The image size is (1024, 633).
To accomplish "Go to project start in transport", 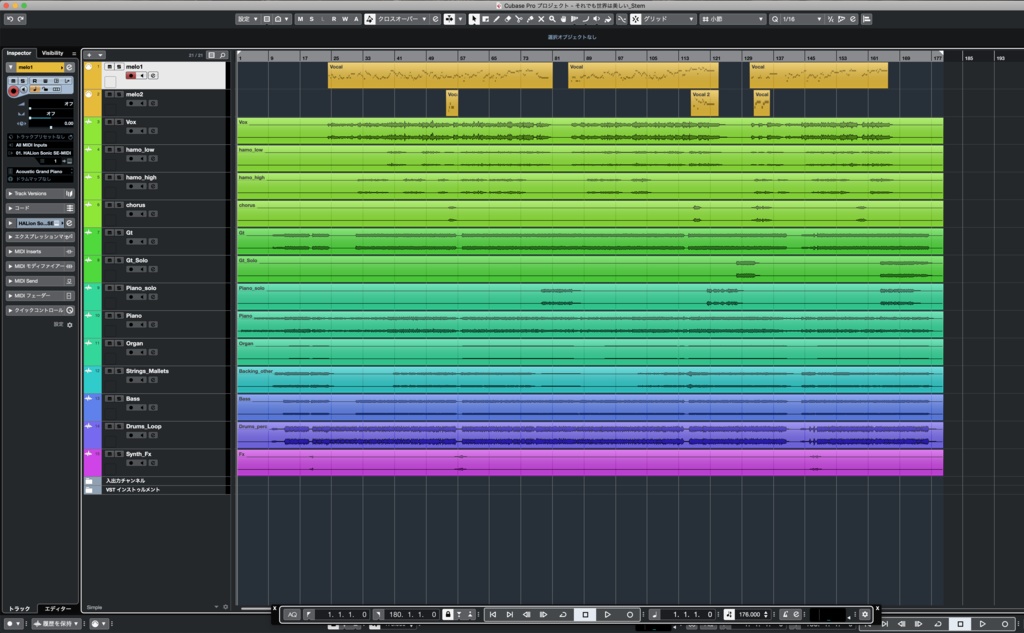I will click(493, 614).
